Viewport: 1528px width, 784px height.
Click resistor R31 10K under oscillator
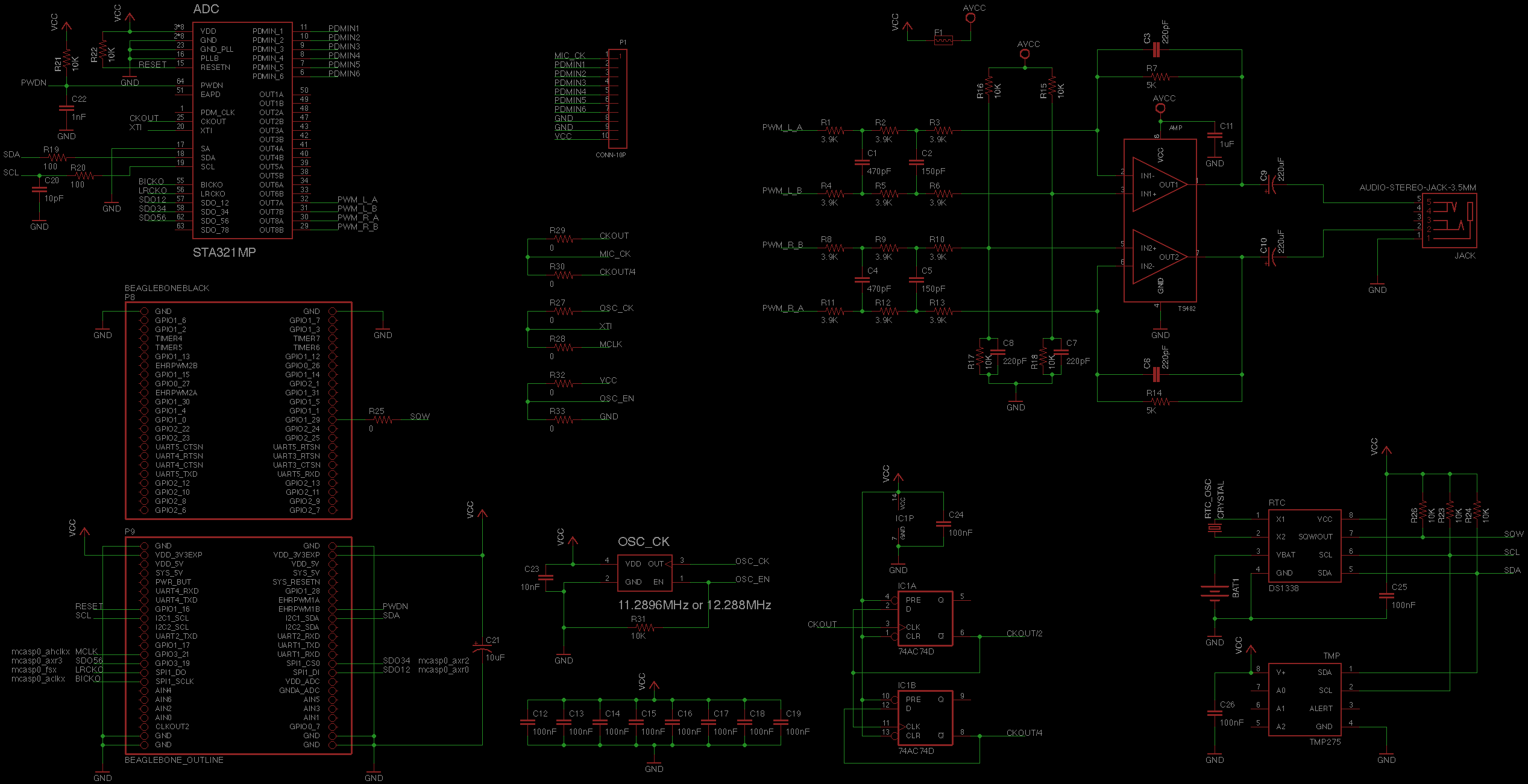coord(644,627)
